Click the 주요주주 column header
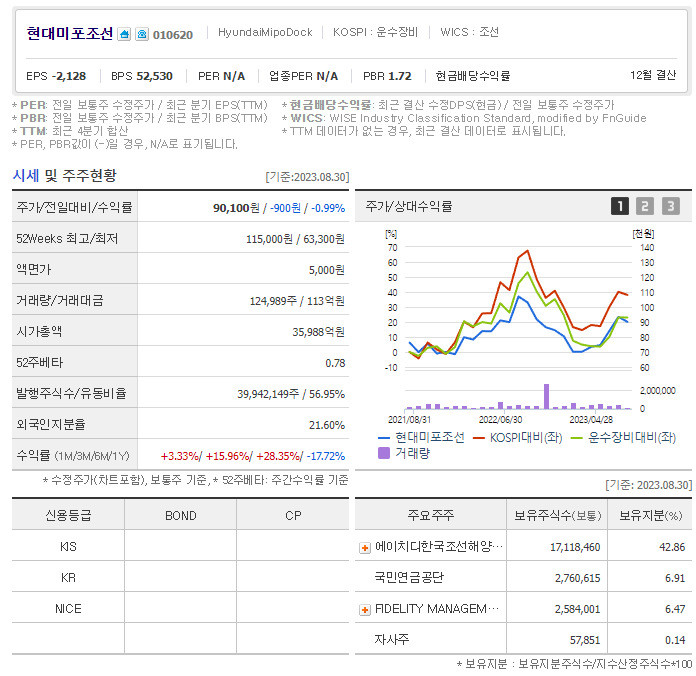The height and width of the screenshot is (676, 696). click(x=431, y=515)
